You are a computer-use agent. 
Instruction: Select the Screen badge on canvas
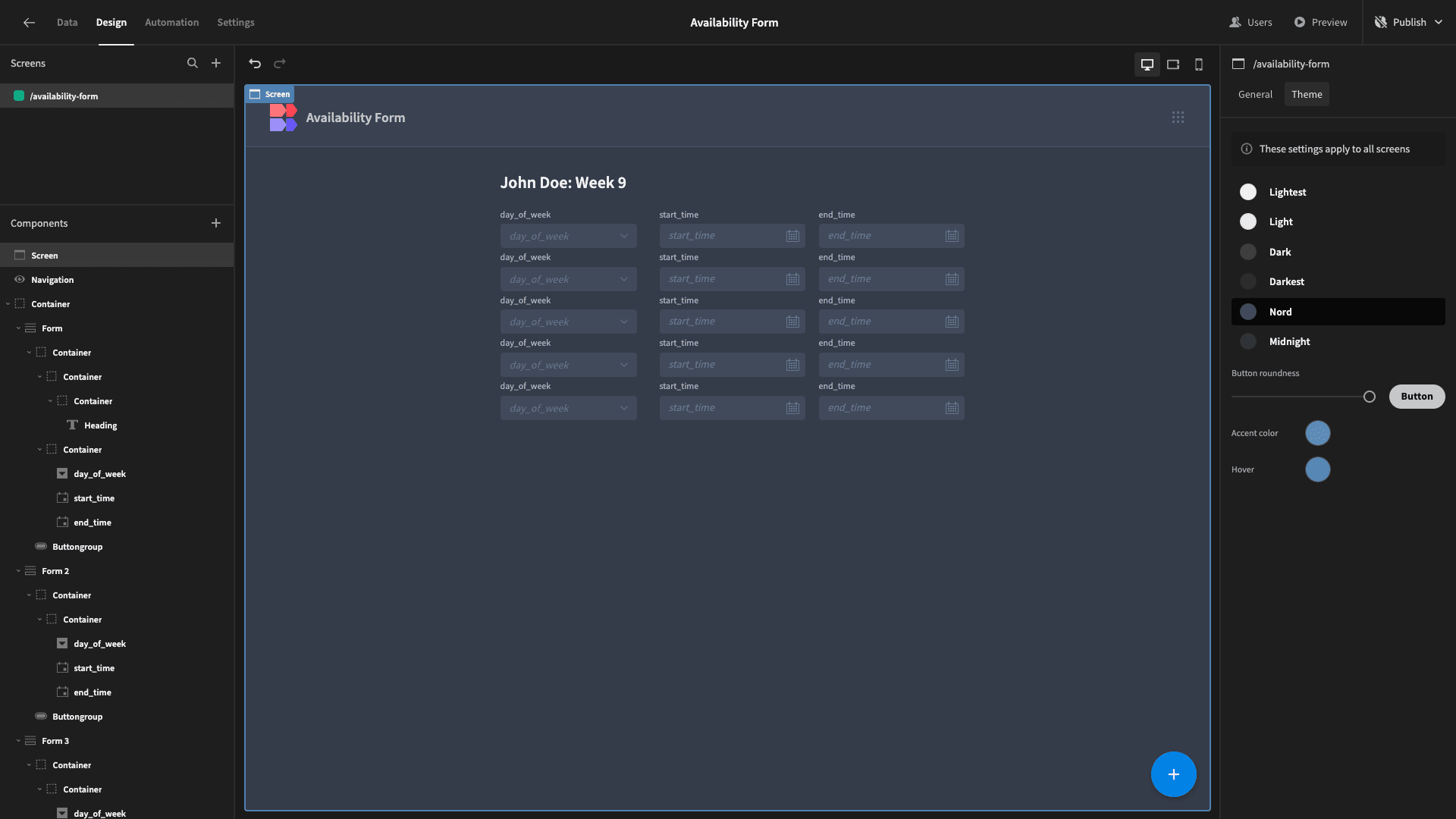270,94
